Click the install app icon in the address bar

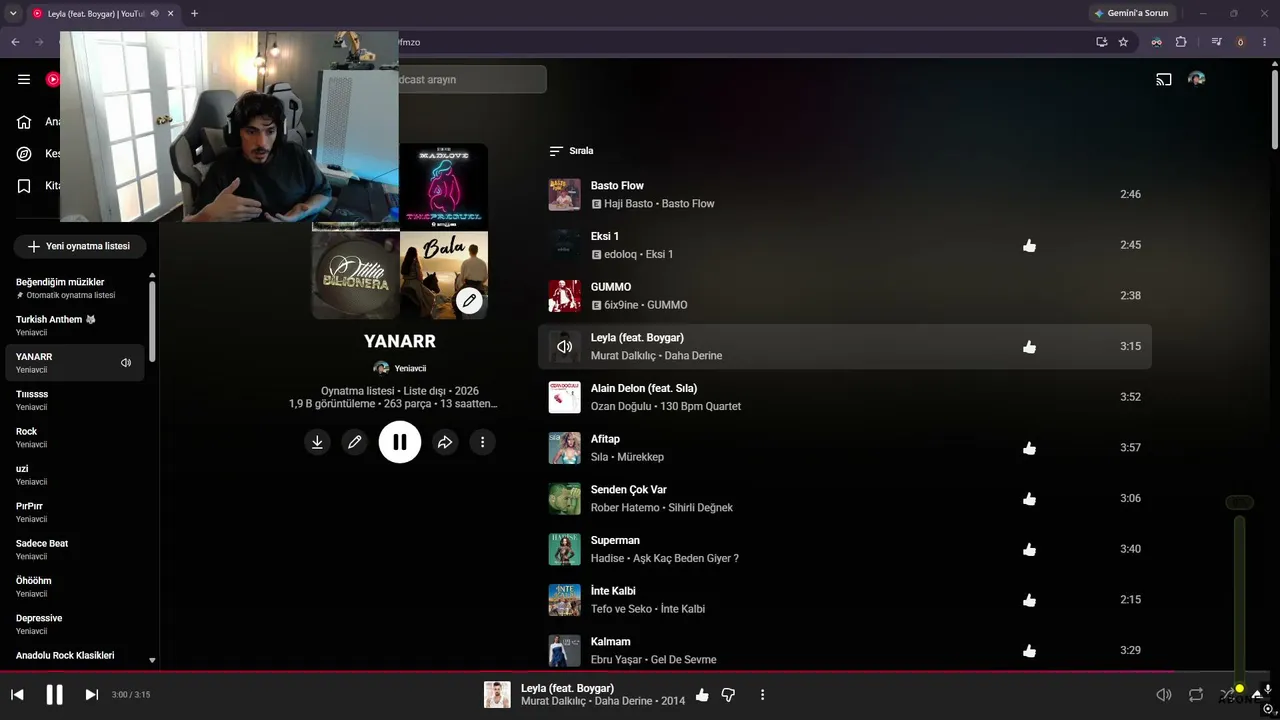pos(1101,42)
